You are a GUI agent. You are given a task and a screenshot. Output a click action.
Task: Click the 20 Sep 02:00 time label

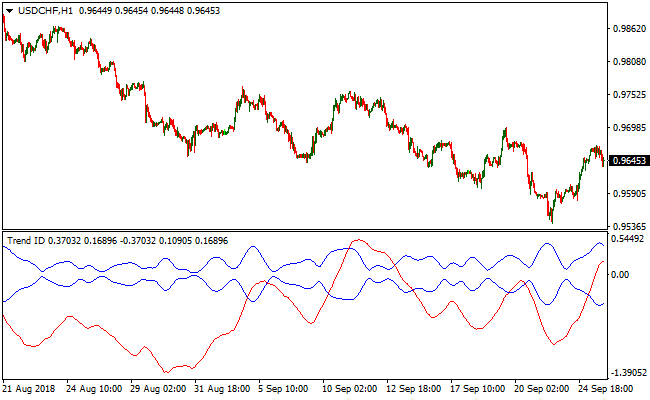pos(541,389)
